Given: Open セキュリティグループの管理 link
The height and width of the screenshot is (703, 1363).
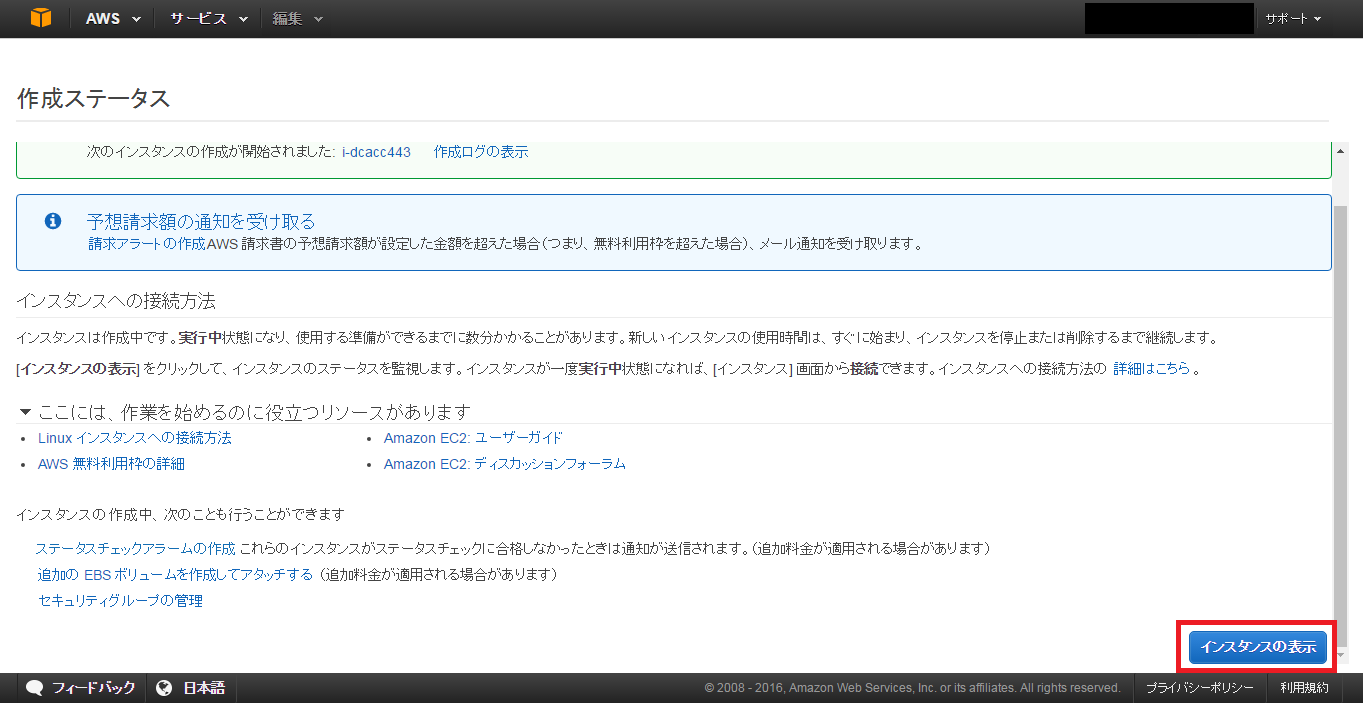Looking at the screenshot, I should pos(120,601).
